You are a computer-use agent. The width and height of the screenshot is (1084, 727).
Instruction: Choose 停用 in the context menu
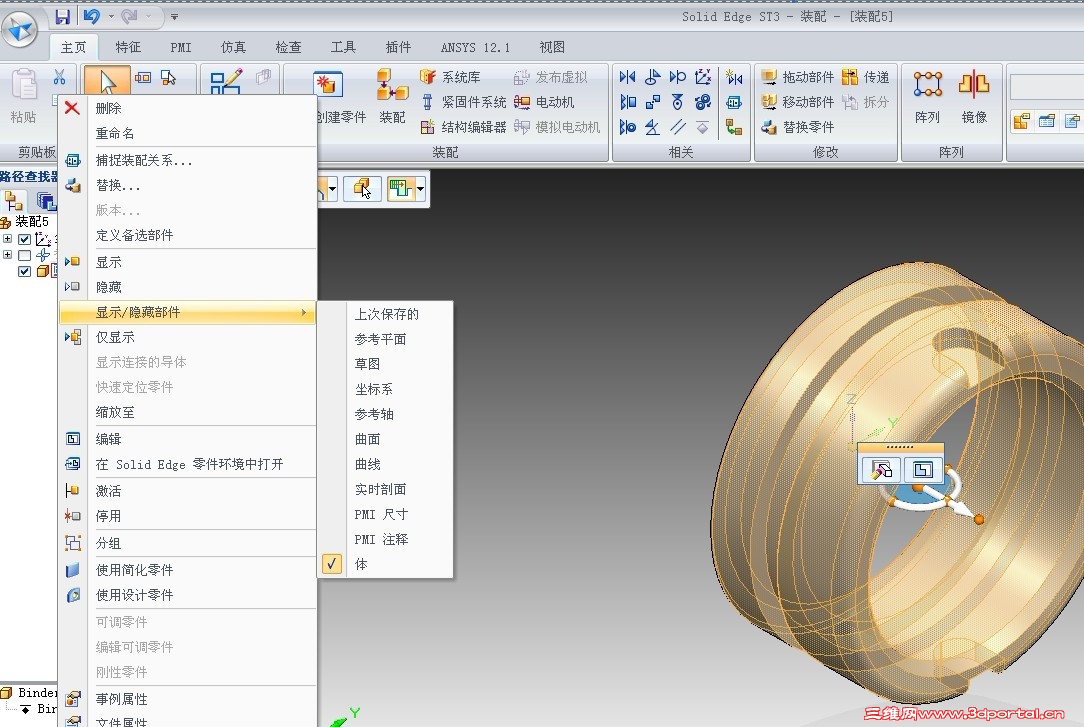click(188, 516)
